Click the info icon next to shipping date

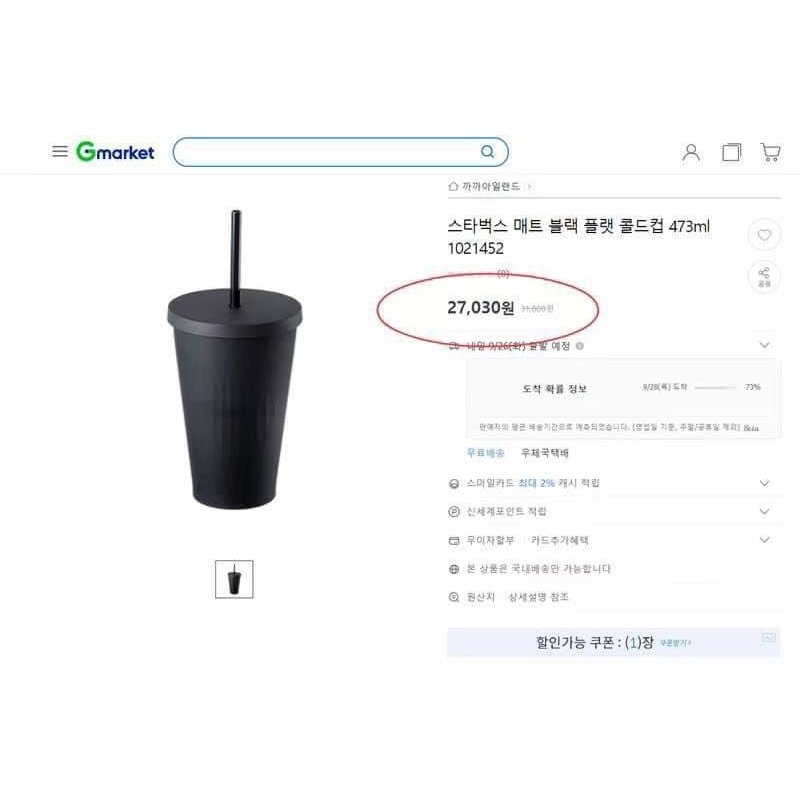(580, 346)
